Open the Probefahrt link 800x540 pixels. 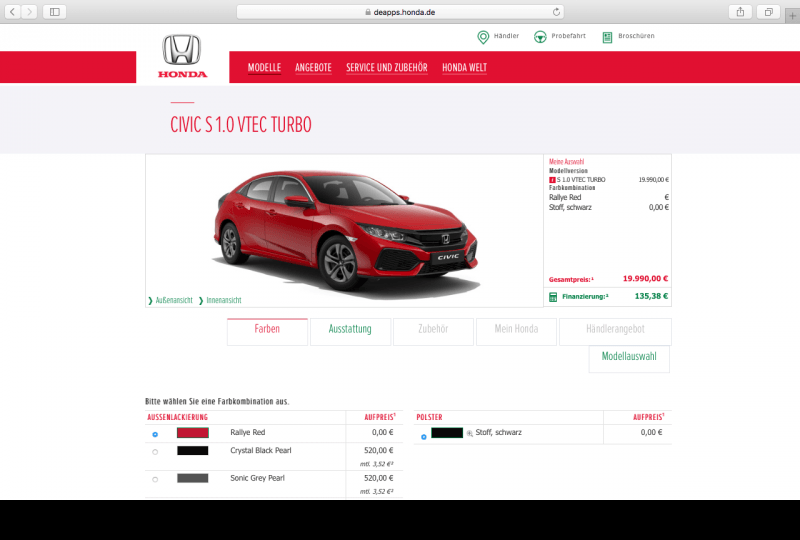pos(568,36)
